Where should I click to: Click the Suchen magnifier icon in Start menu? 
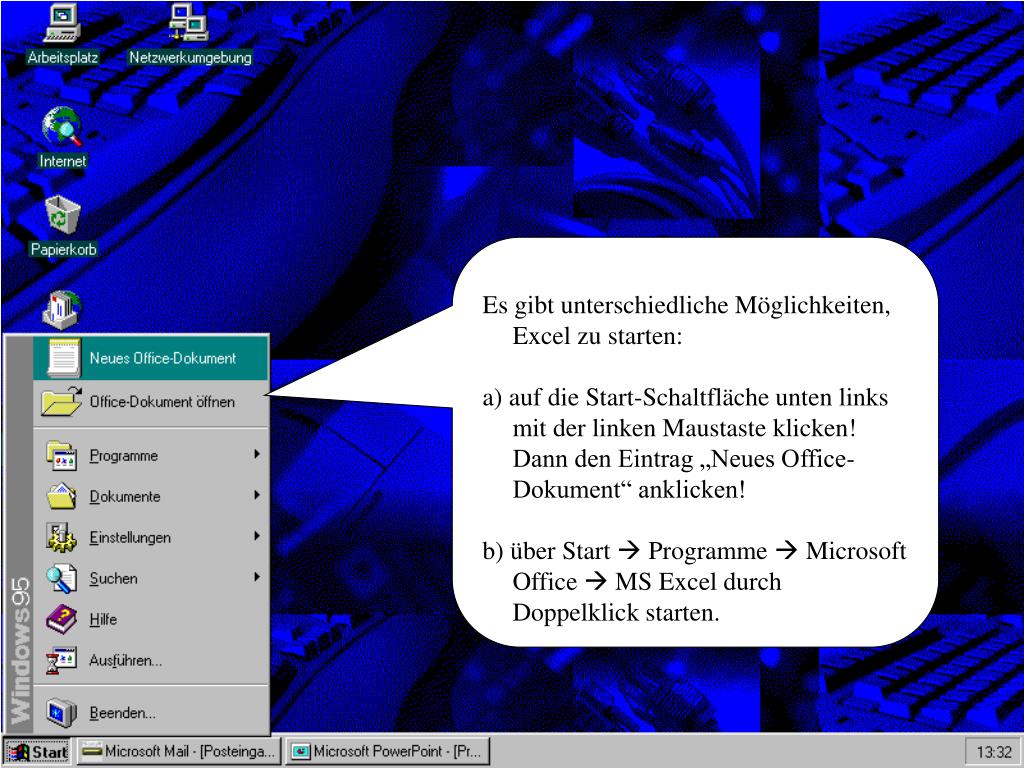61,578
